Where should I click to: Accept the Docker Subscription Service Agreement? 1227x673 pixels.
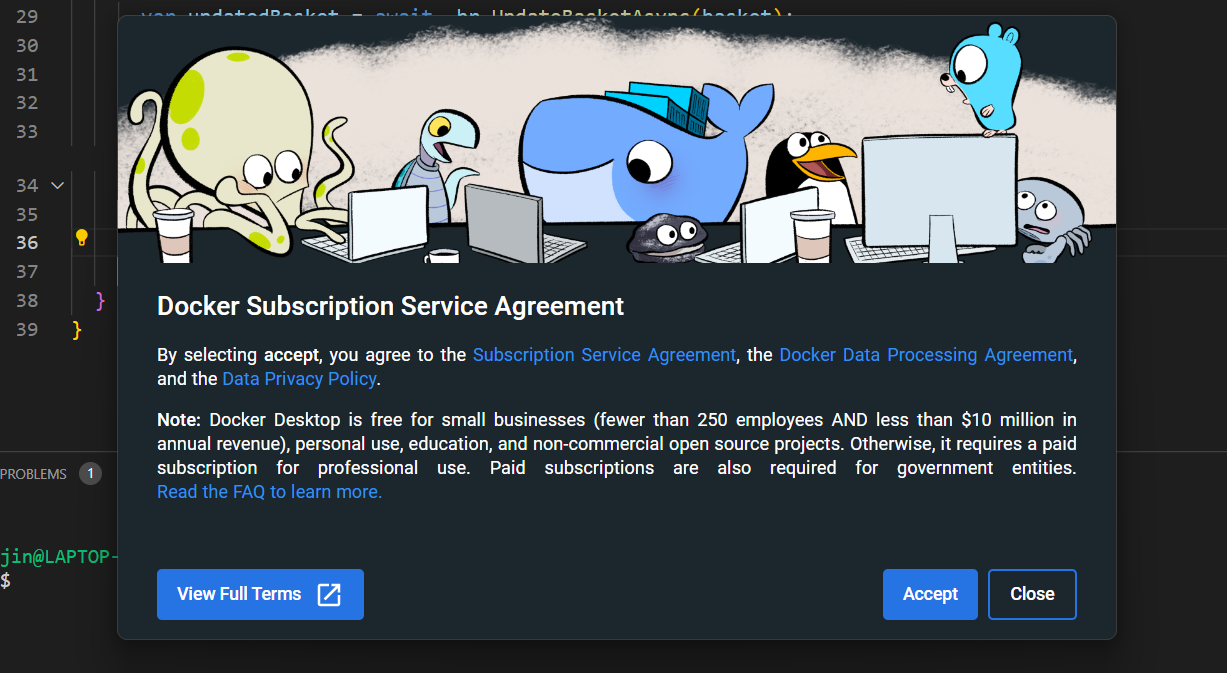930,594
